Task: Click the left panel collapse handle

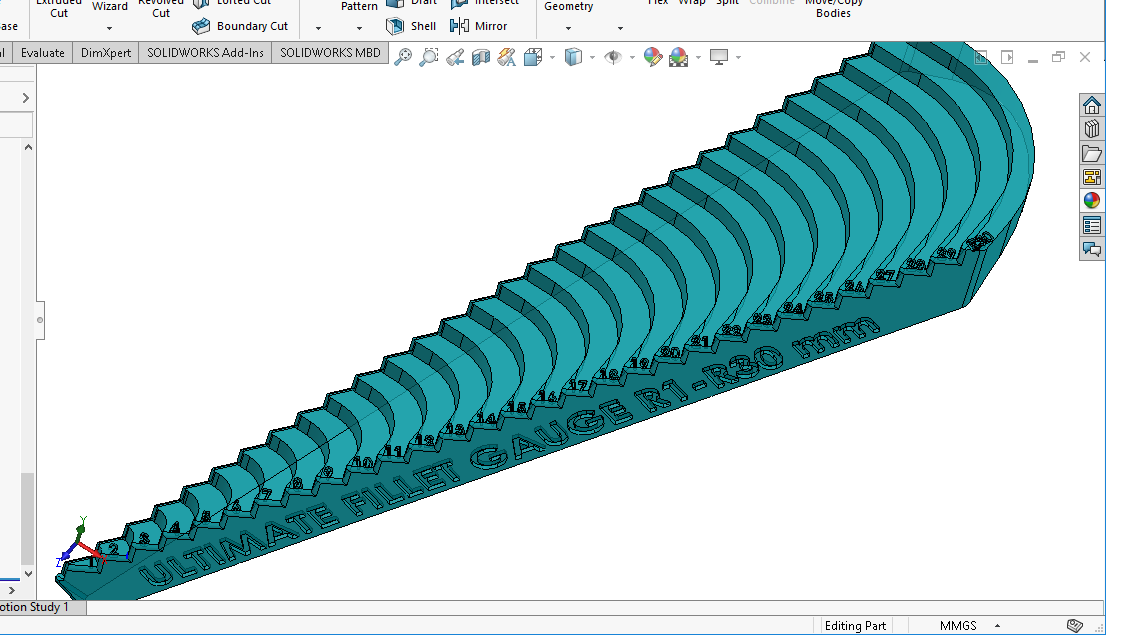Action: pos(40,320)
